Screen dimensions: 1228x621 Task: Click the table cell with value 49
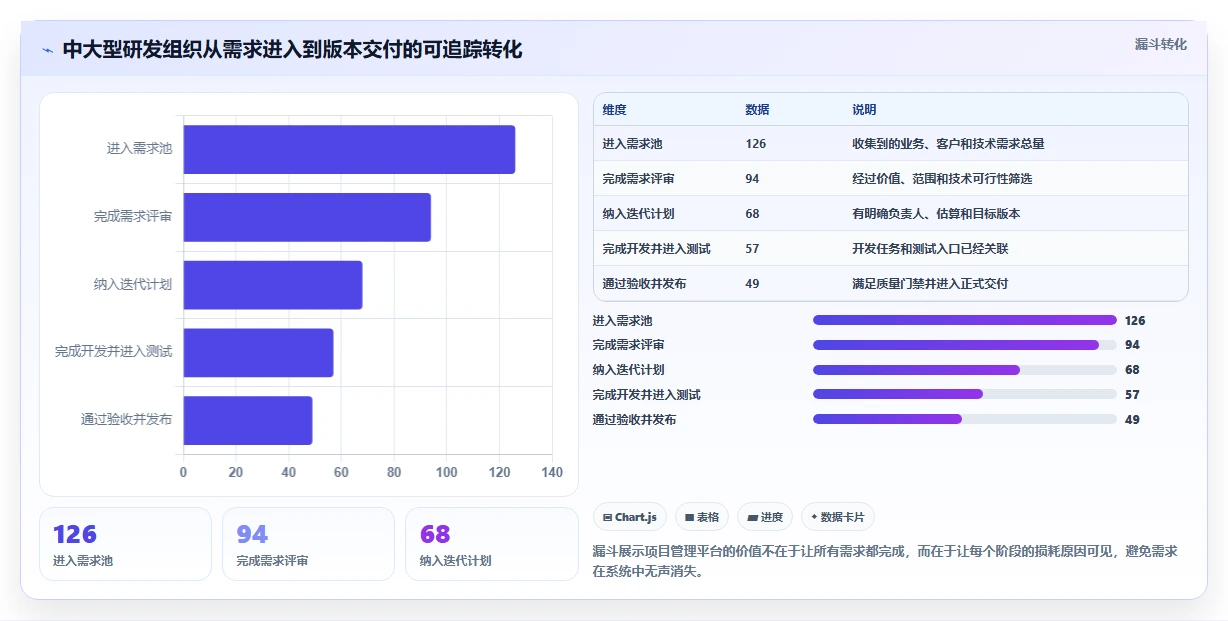pyautogui.click(x=753, y=284)
